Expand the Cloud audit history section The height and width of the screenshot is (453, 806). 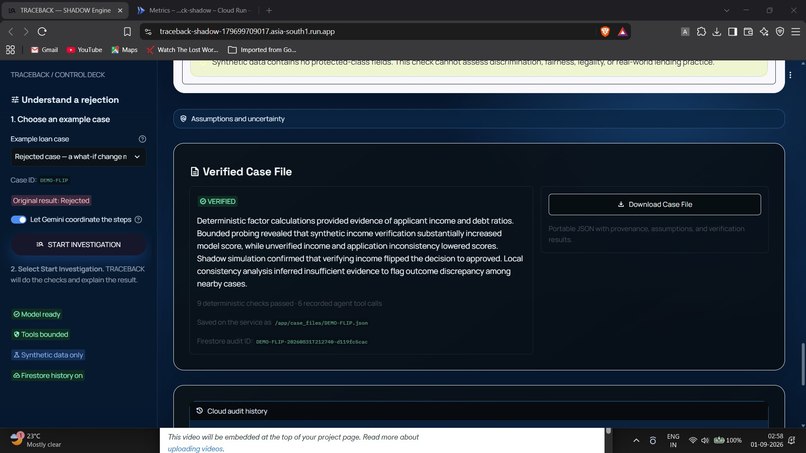479,411
